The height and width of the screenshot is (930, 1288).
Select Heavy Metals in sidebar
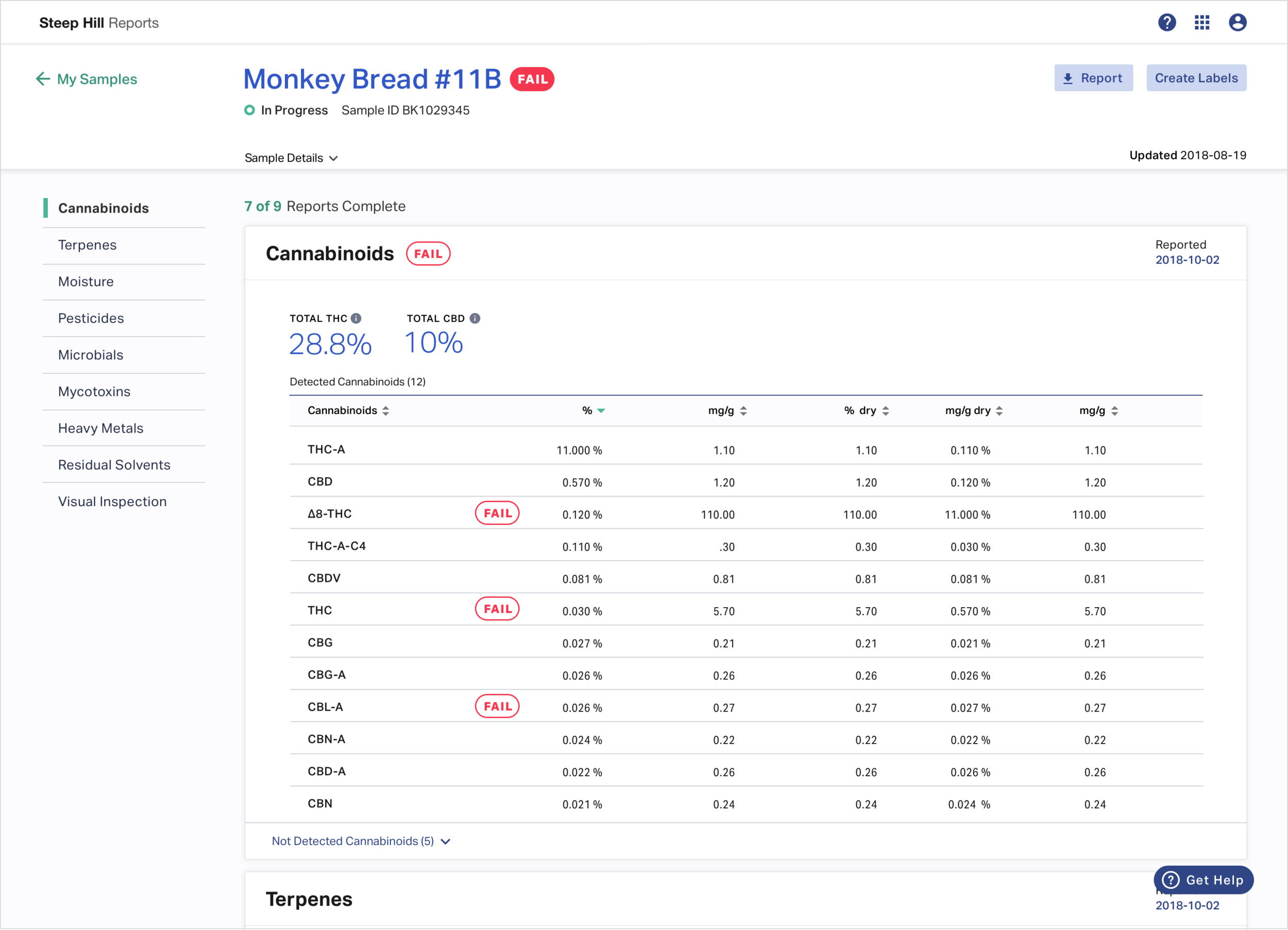pyautogui.click(x=100, y=428)
